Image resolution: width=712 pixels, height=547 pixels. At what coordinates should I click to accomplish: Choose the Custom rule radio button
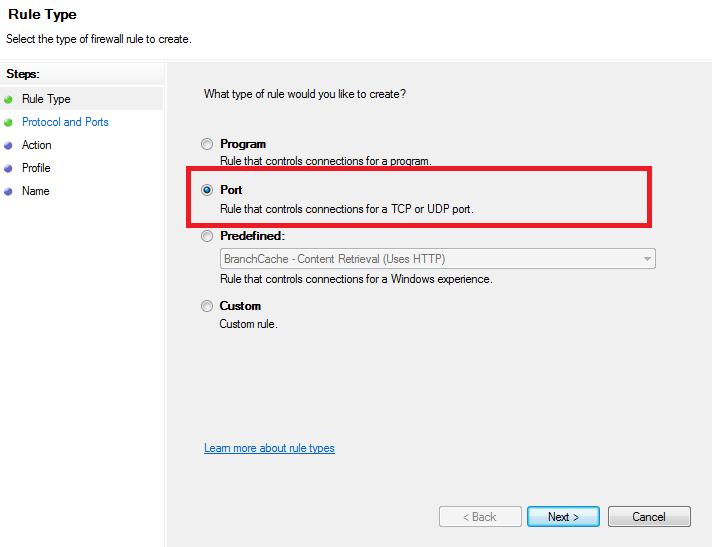(x=207, y=306)
